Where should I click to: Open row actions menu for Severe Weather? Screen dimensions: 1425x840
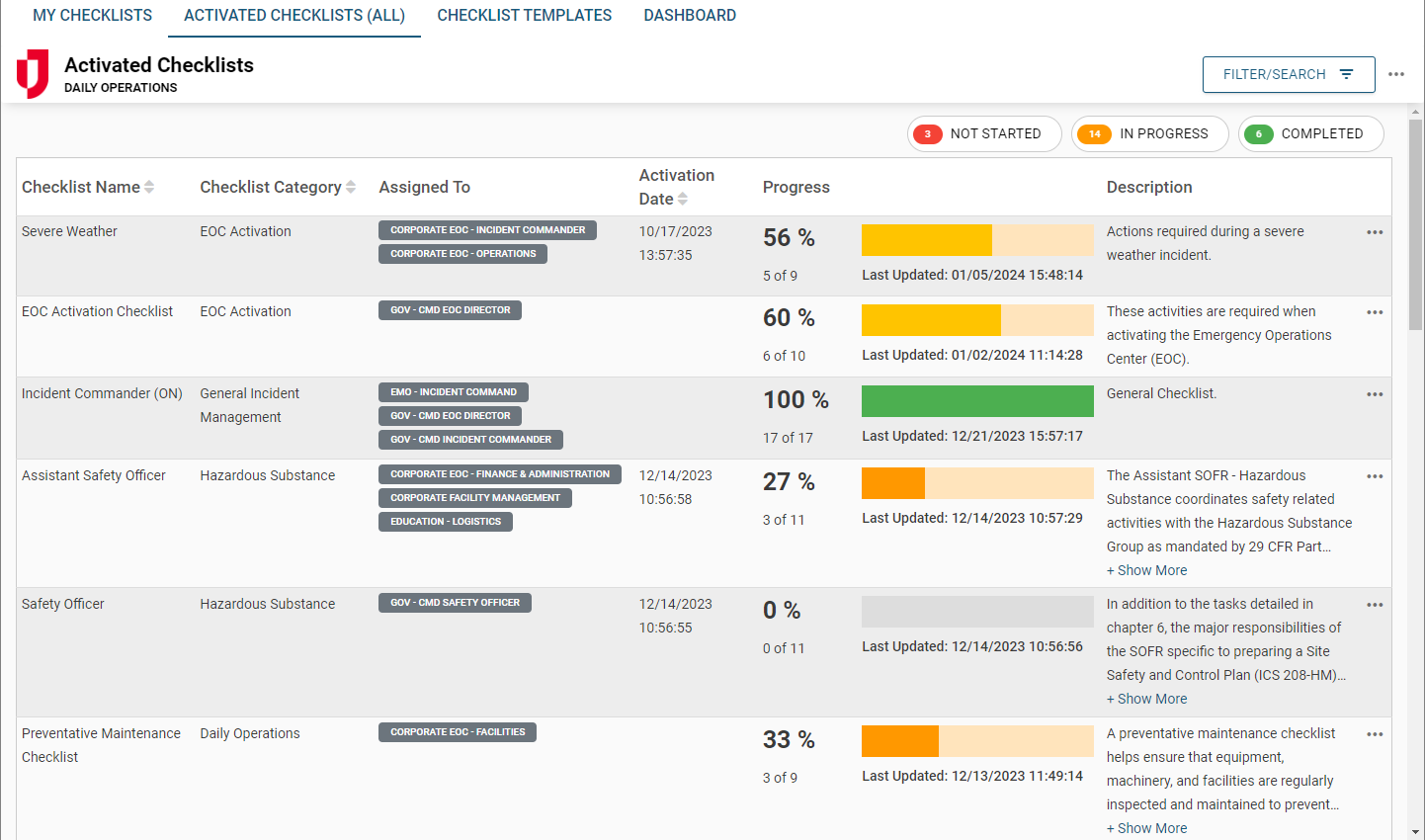pos(1374,232)
